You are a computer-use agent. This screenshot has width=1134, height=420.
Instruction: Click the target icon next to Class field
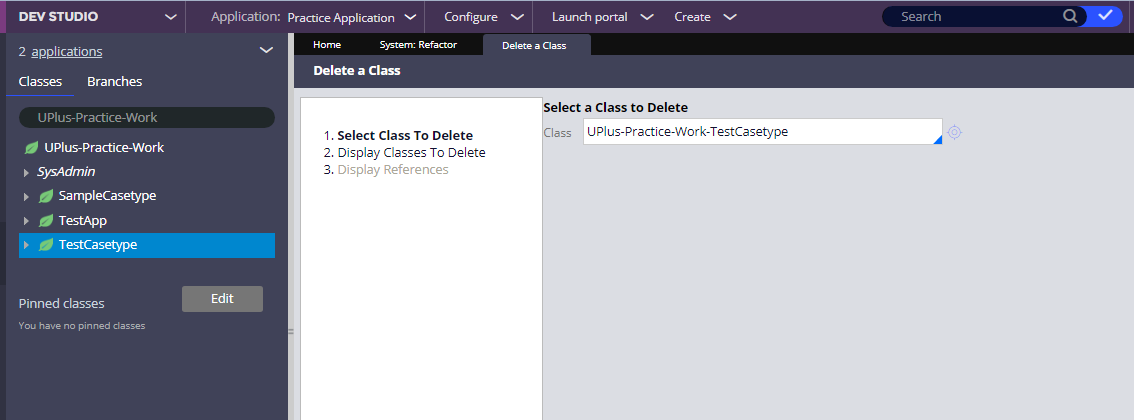click(955, 132)
